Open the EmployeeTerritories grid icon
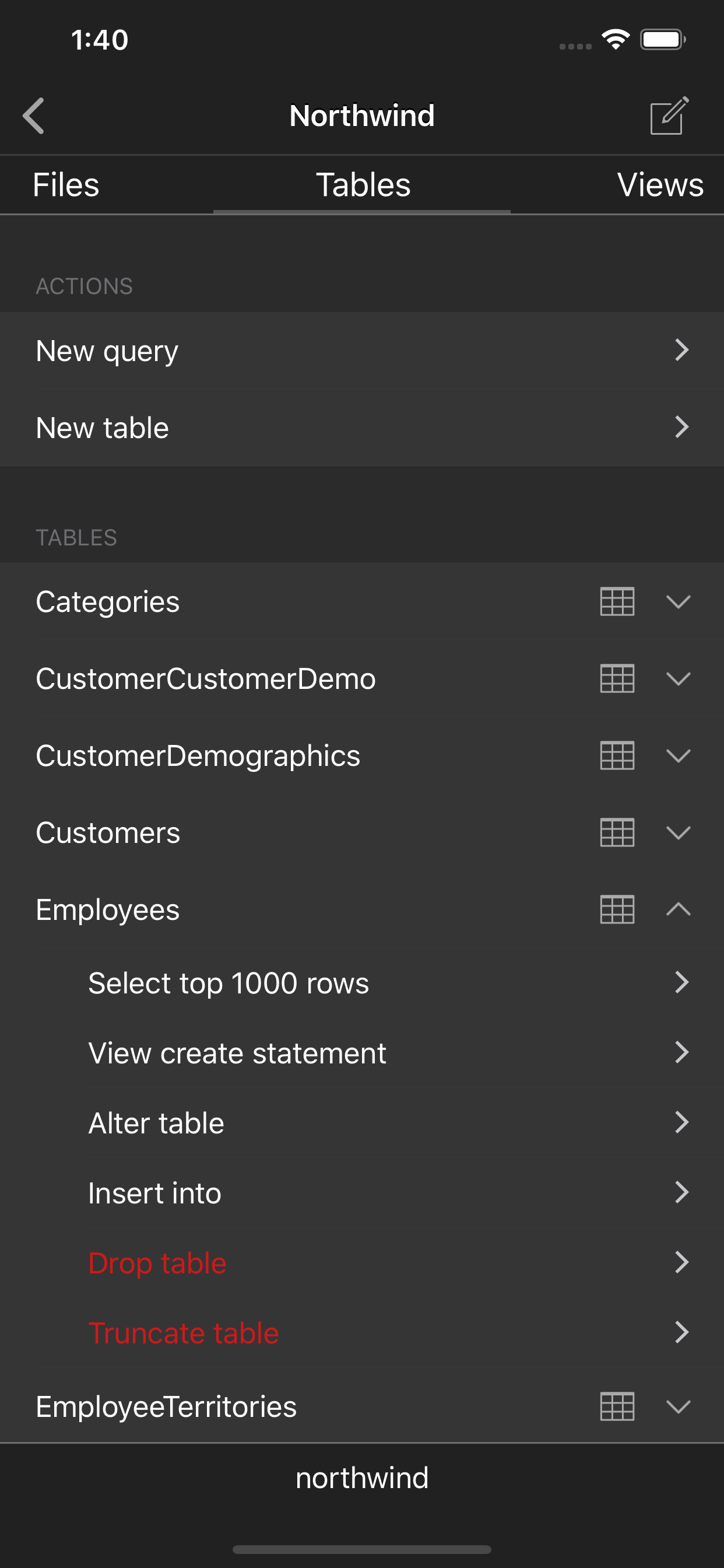 [617, 1406]
